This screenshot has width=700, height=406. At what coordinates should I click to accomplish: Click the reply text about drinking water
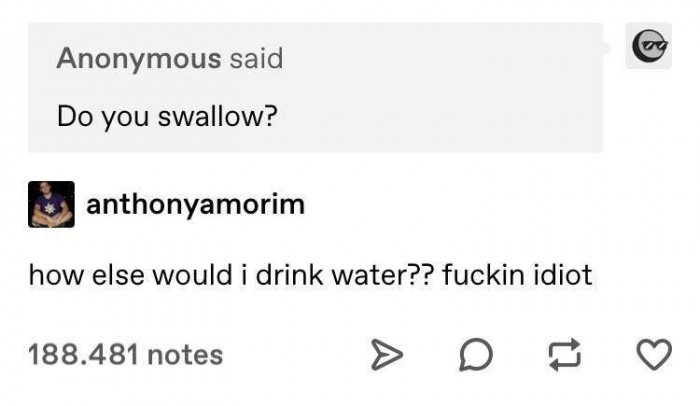310,275
